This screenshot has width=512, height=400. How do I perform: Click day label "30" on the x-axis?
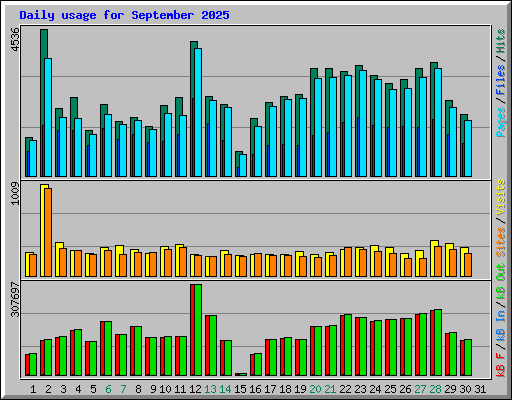tap(465, 389)
